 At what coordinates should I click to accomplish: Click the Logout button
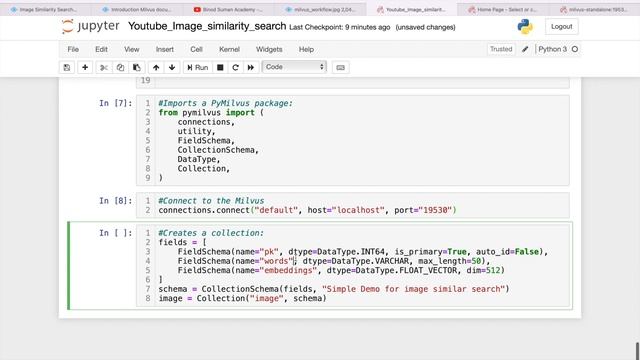click(562, 27)
